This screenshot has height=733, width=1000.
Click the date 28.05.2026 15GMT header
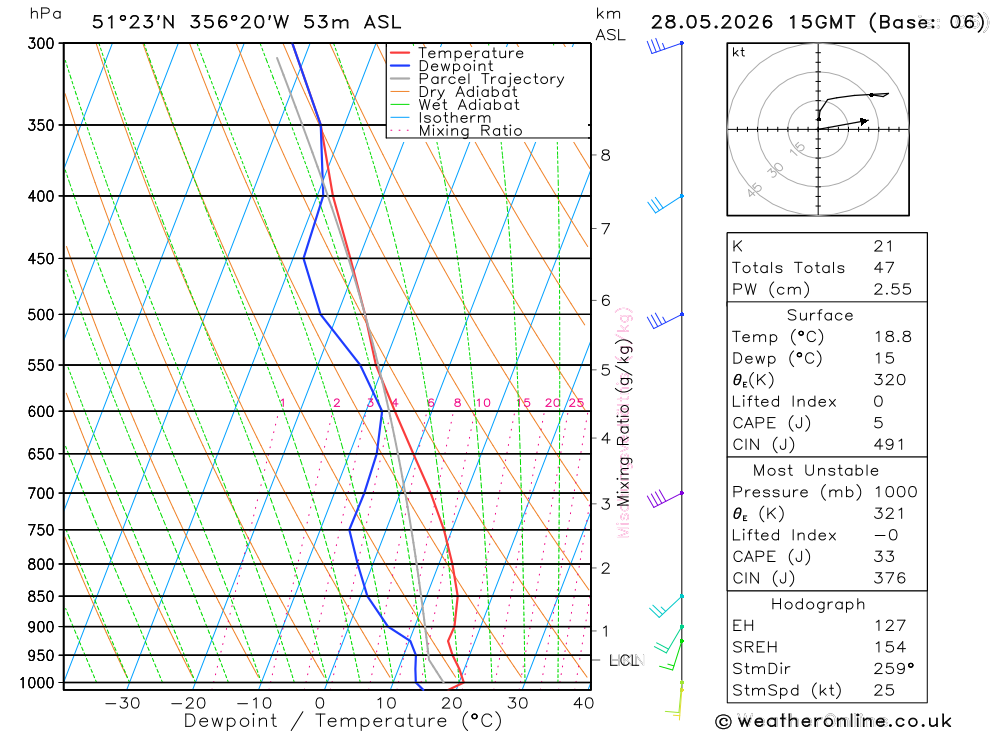(753, 22)
